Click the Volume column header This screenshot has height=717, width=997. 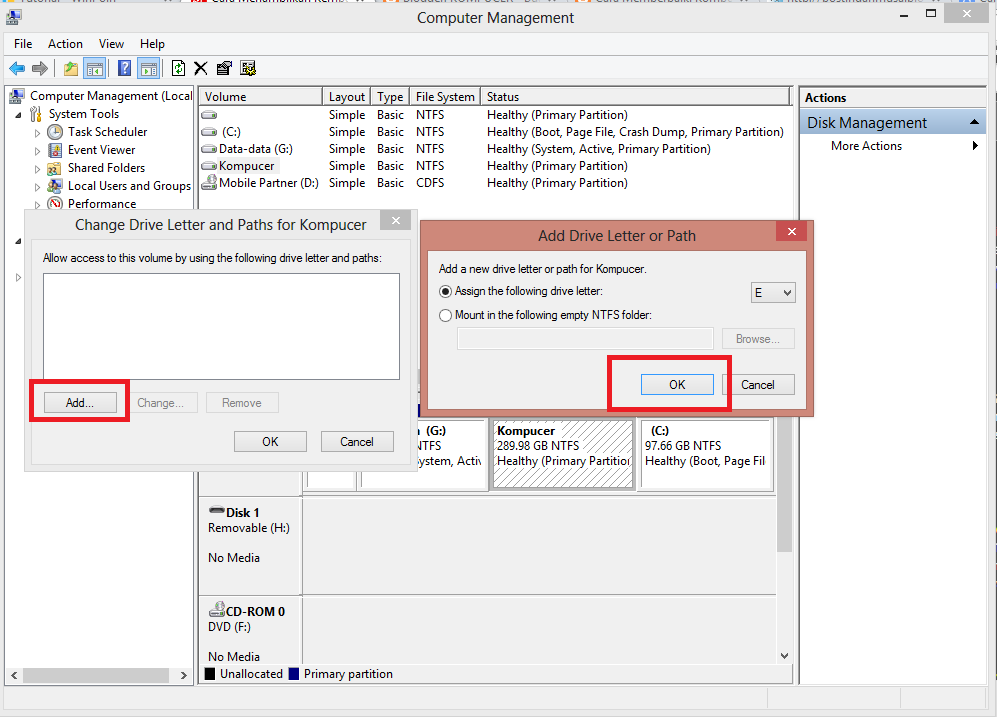pos(261,97)
